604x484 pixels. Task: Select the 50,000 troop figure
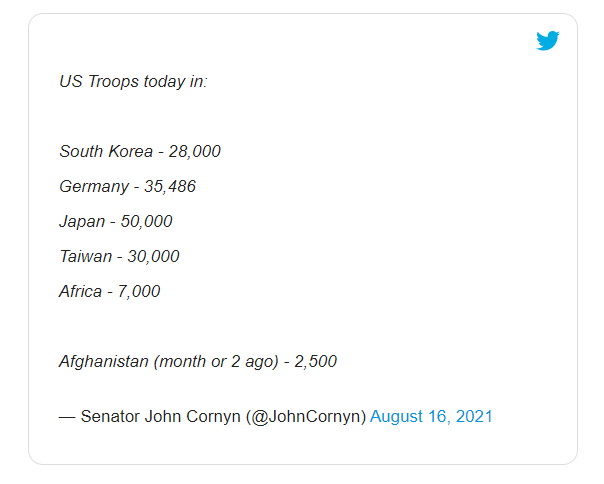coord(146,221)
